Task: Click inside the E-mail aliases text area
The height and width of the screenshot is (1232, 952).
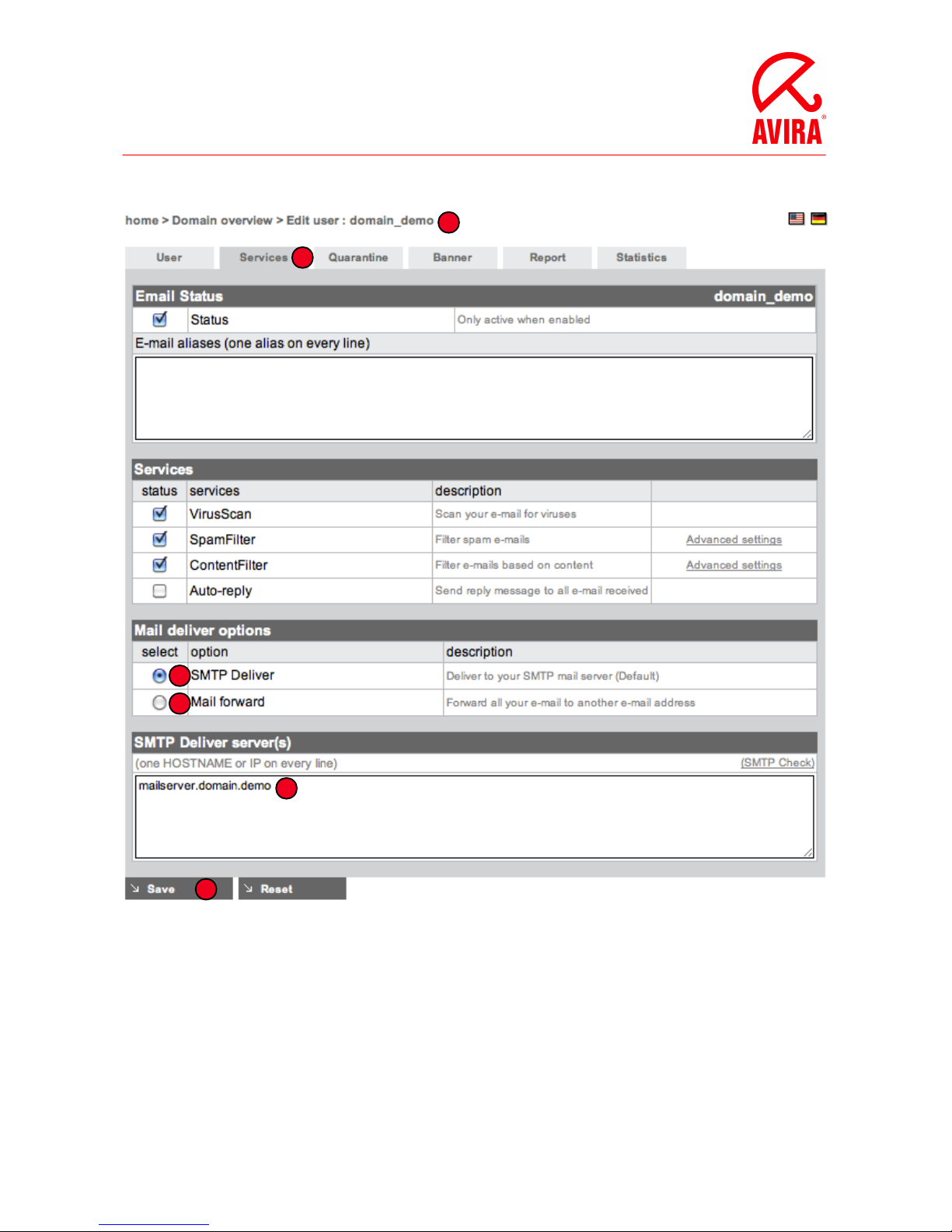Action: (474, 398)
